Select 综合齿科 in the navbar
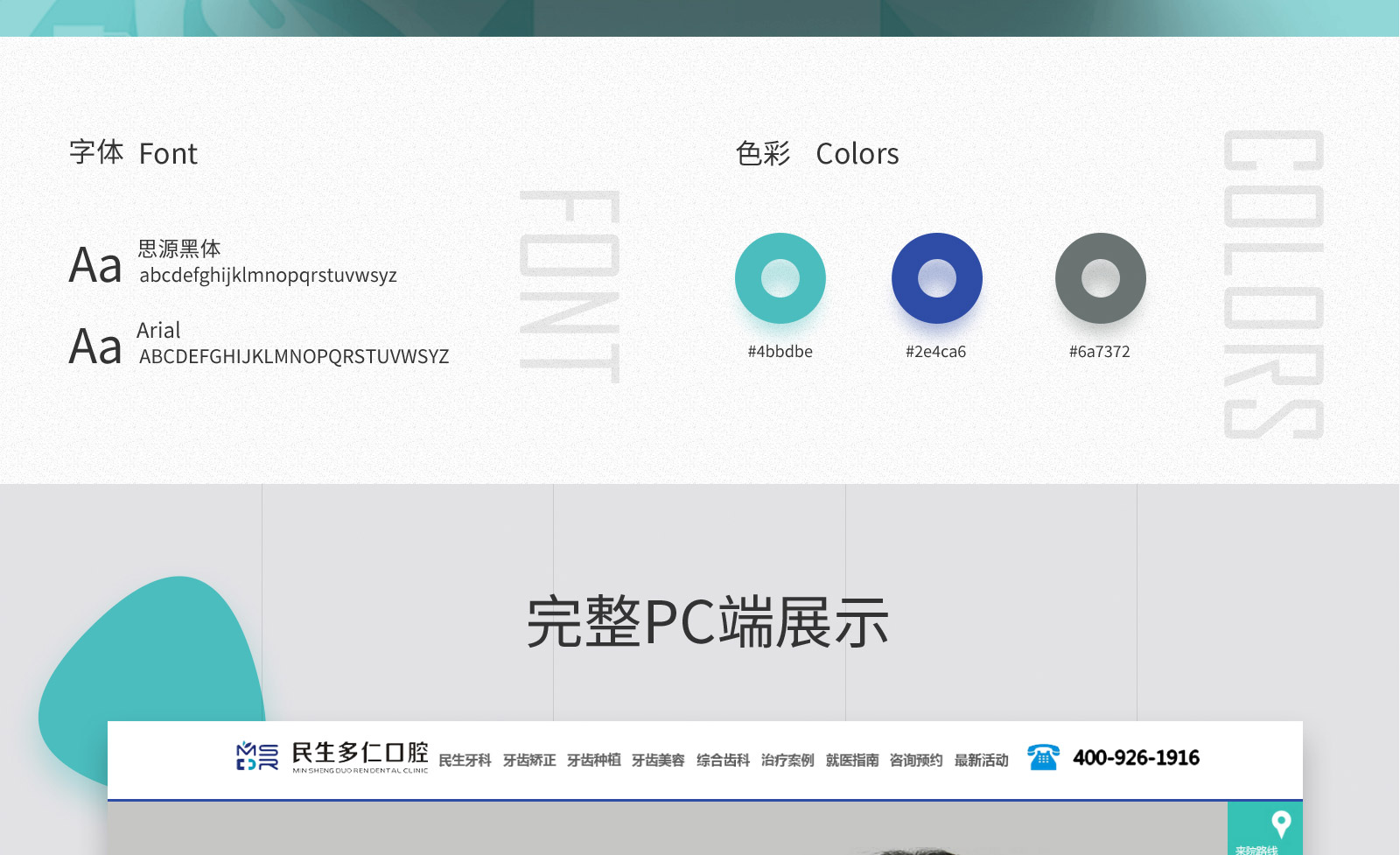 (x=723, y=760)
